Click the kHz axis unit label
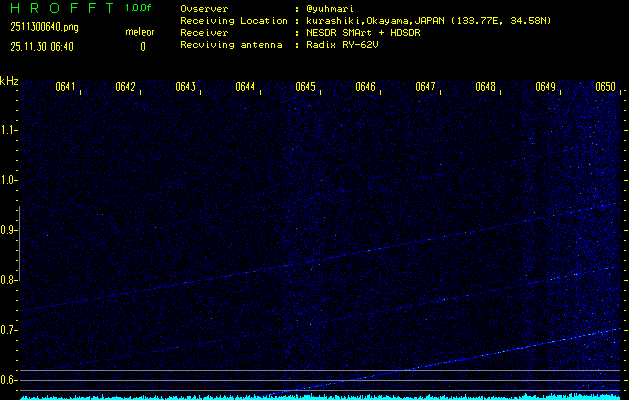Viewport: 629px width, 400px height. (x=9, y=81)
